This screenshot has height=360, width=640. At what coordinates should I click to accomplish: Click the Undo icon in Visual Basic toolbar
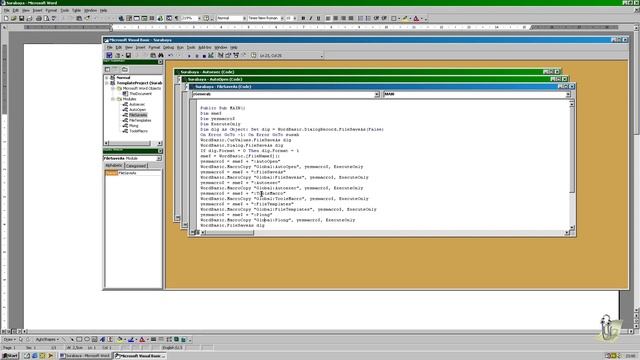click(x=170, y=55)
